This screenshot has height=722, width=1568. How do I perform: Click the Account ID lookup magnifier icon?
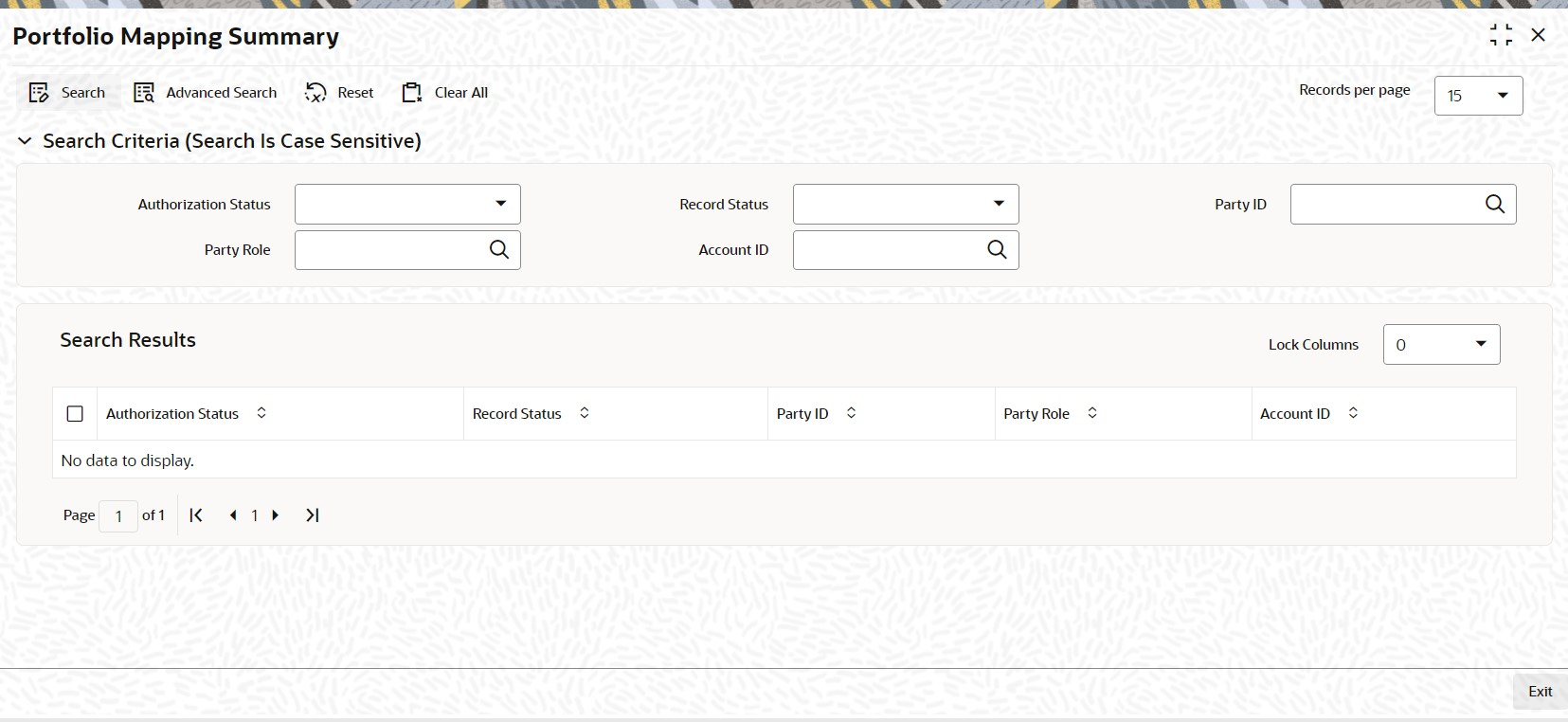coord(997,249)
